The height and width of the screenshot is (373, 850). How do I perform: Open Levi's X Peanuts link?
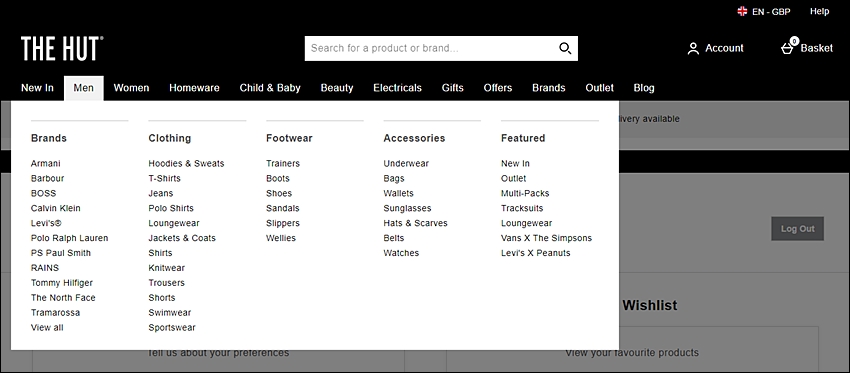click(x=536, y=253)
